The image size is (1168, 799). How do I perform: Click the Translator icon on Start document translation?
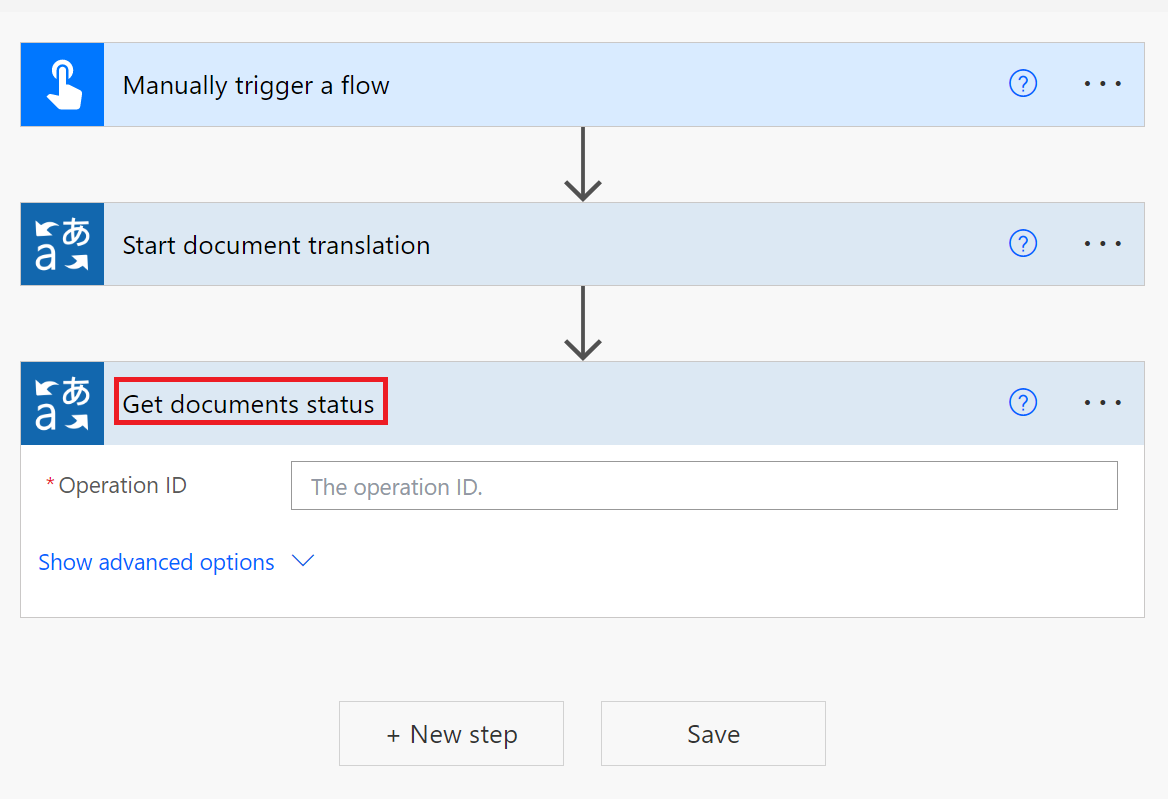click(x=61, y=243)
